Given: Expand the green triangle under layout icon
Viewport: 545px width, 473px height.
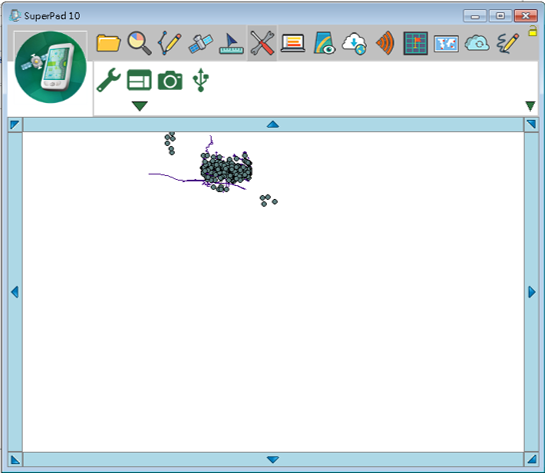Looking at the screenshot, I should point(140,106).
